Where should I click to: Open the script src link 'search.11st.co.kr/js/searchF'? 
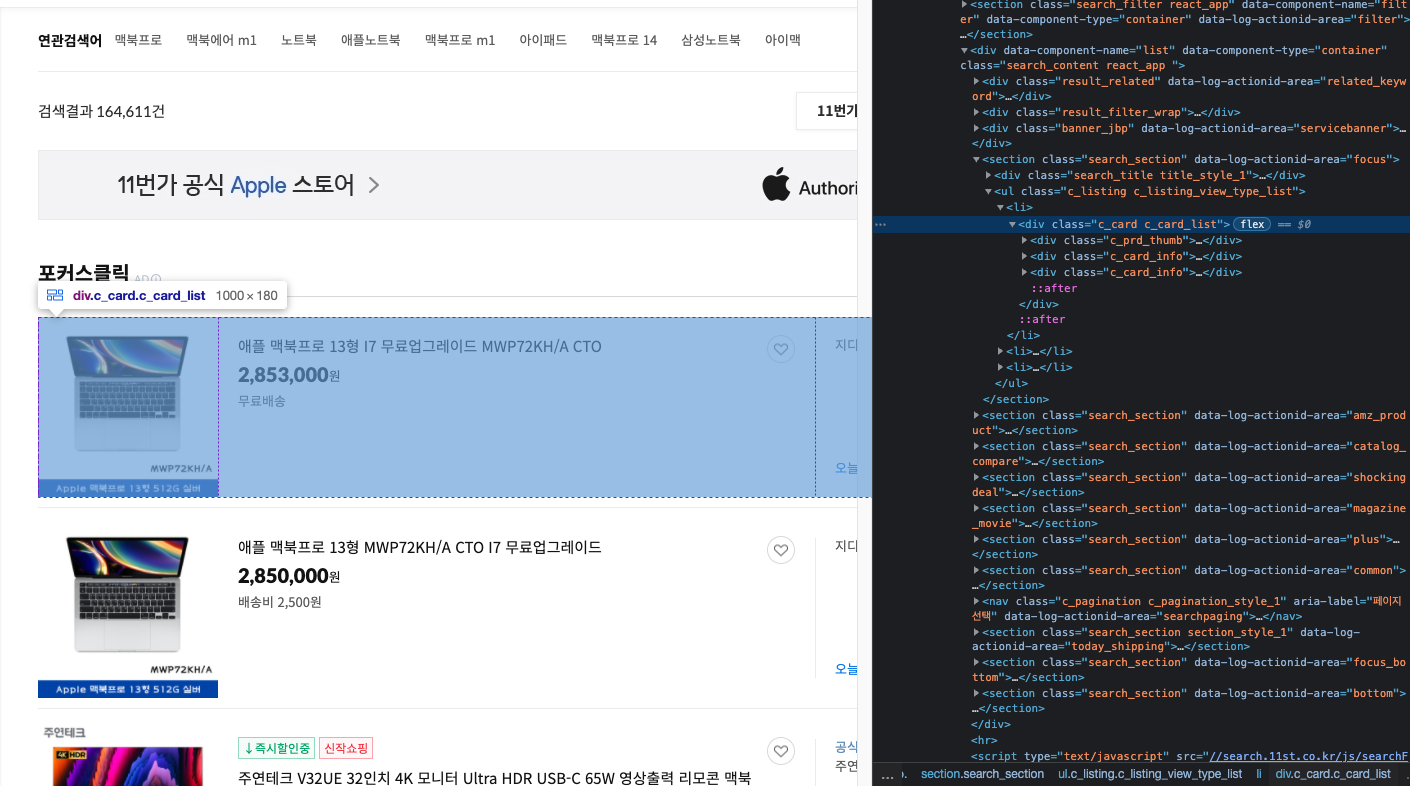[x=1309, y=757]
